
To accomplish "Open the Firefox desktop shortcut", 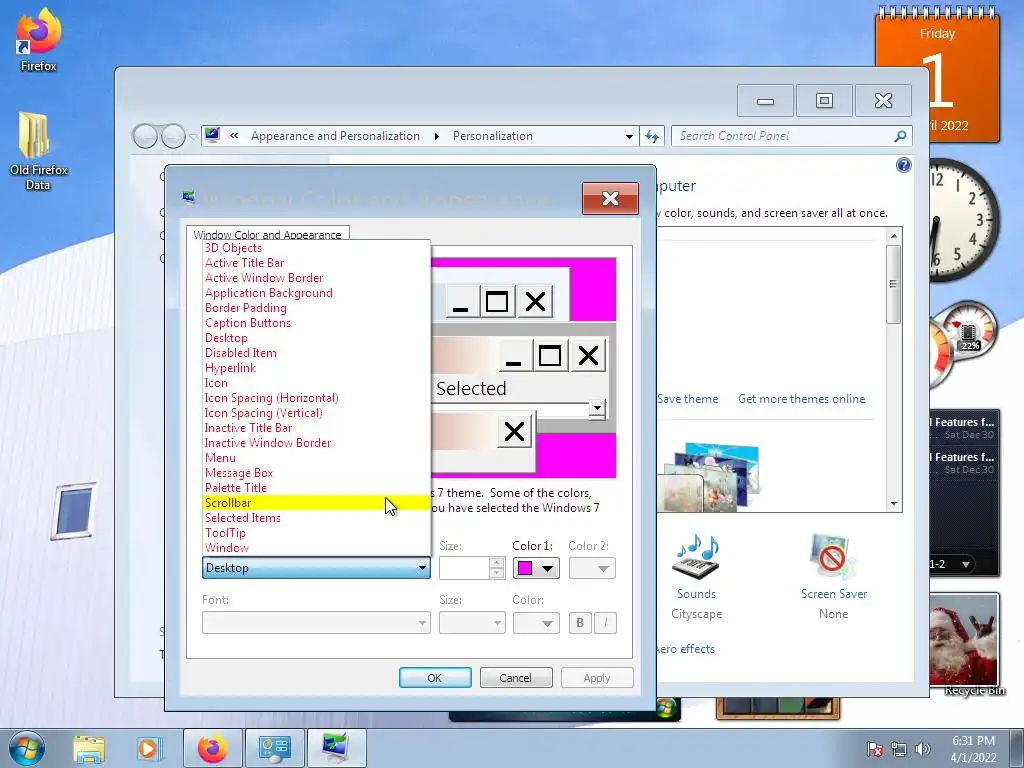I will coord(39,40).
